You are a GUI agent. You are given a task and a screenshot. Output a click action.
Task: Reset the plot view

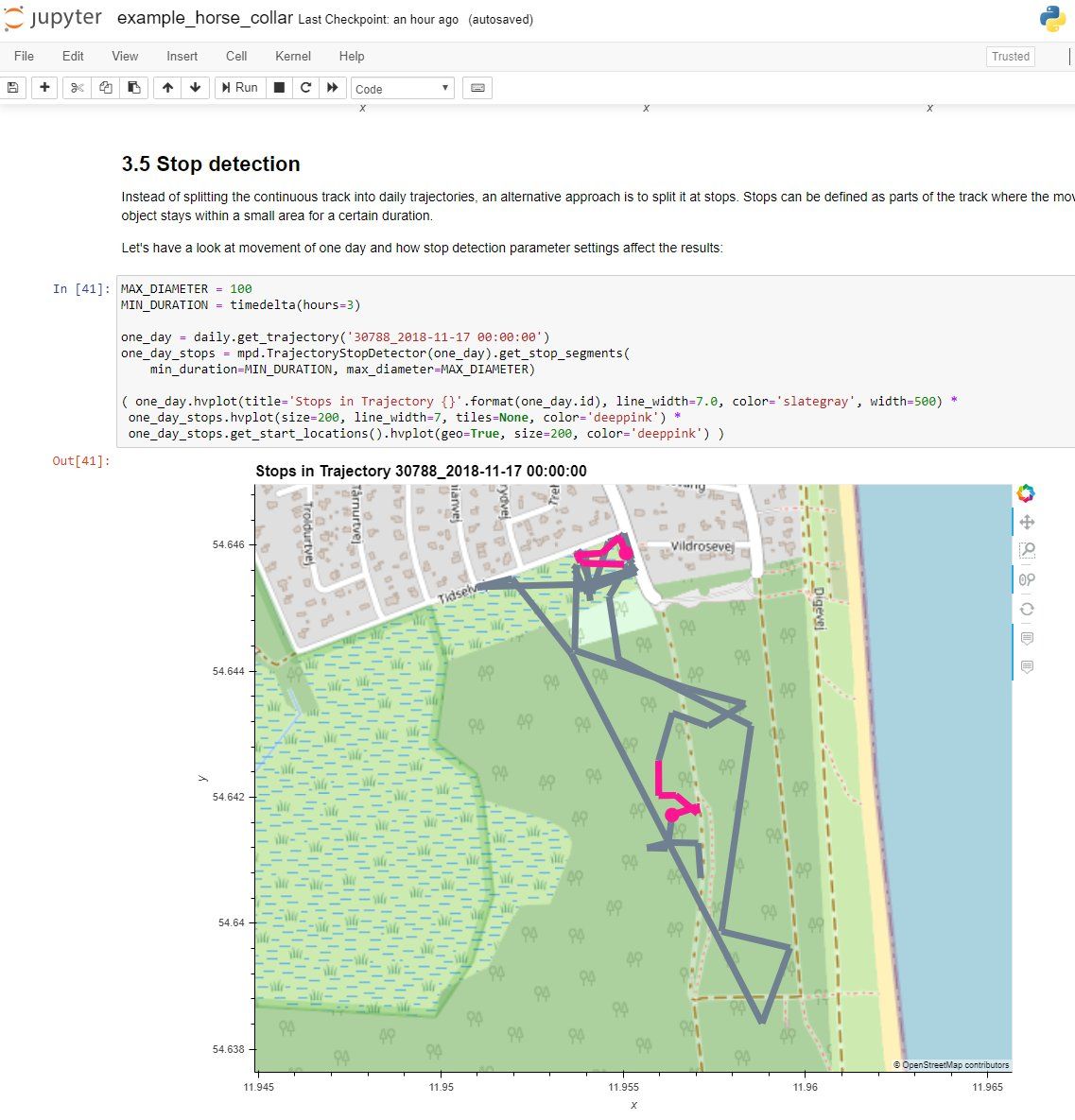[x=1027, y=610]
